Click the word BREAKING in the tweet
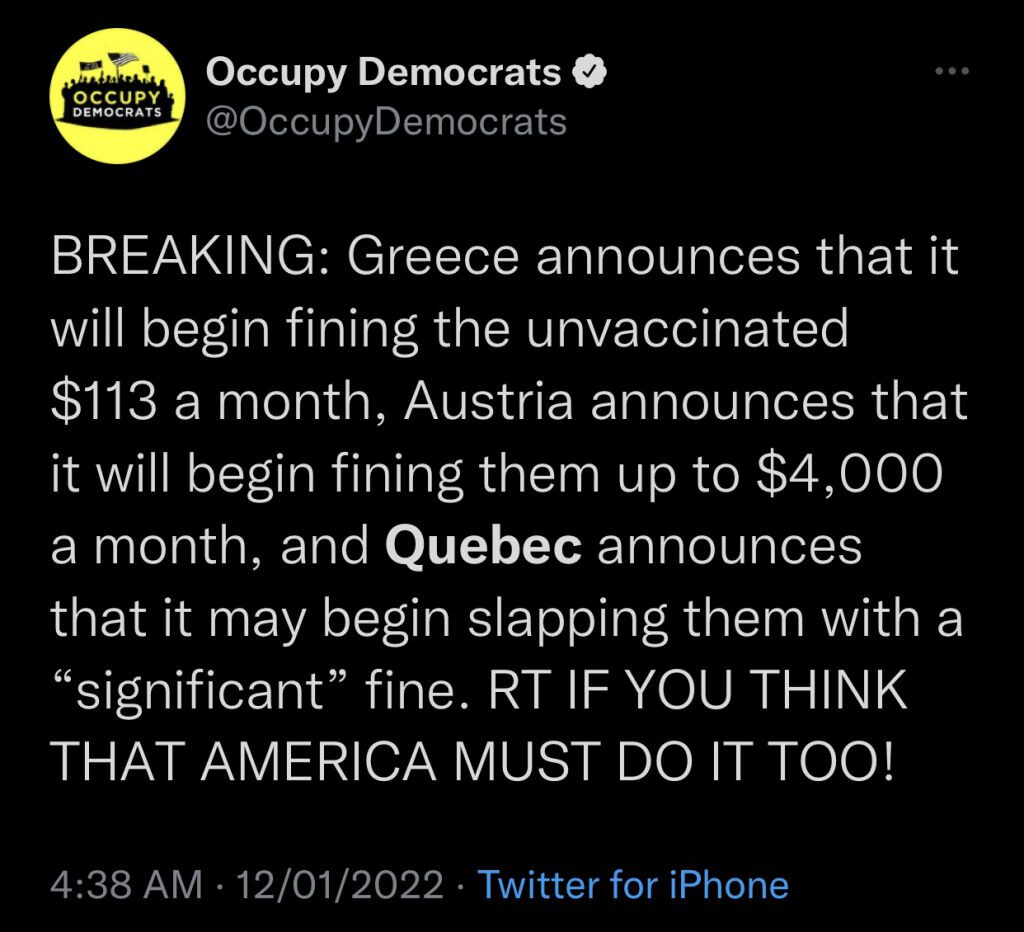Screen dimensions: 1024x932 tap(183, 256)
